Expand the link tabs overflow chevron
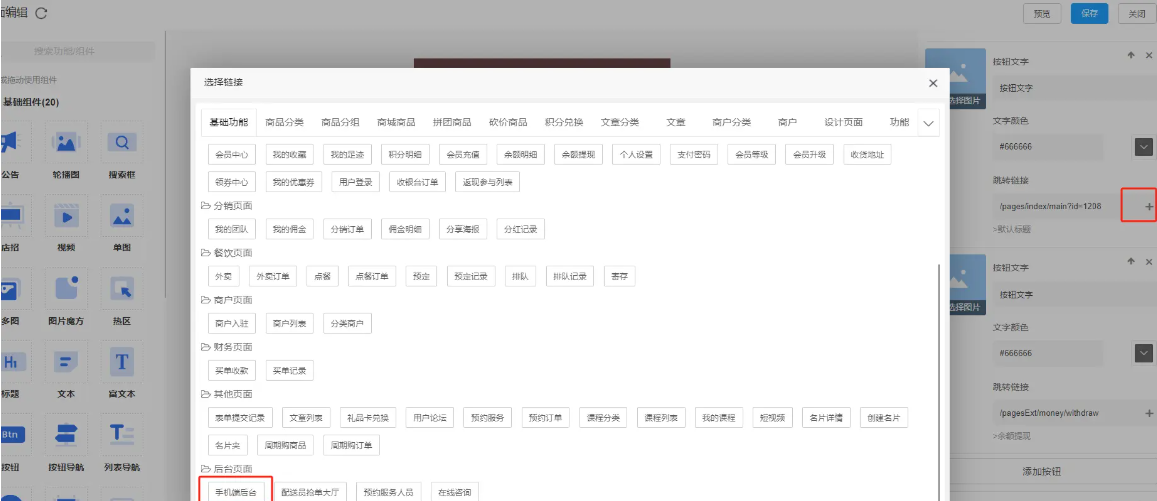Image resolution: width=1157 pixels, height=501 pixels. 929,123
